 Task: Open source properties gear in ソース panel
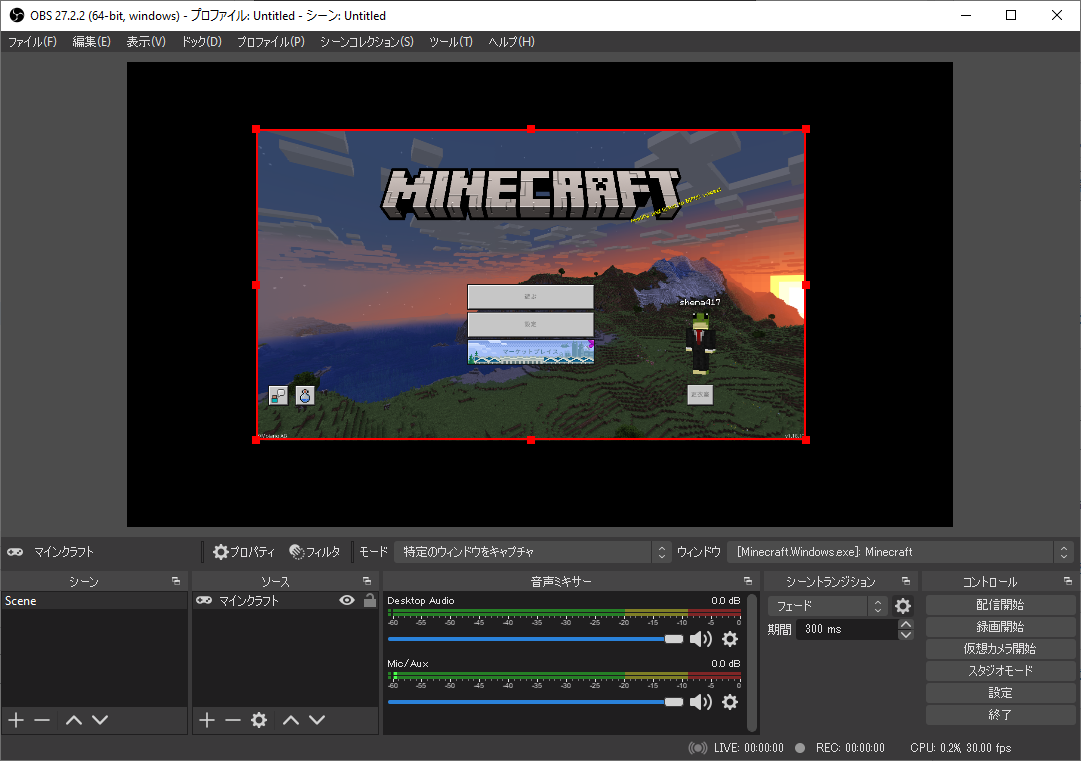point(259,720)
